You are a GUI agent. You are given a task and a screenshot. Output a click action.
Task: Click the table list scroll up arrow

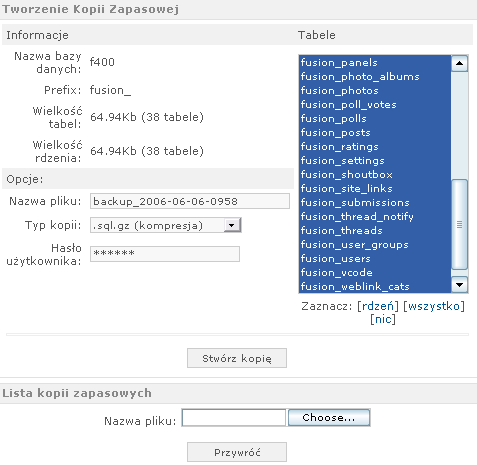(459, 63)
